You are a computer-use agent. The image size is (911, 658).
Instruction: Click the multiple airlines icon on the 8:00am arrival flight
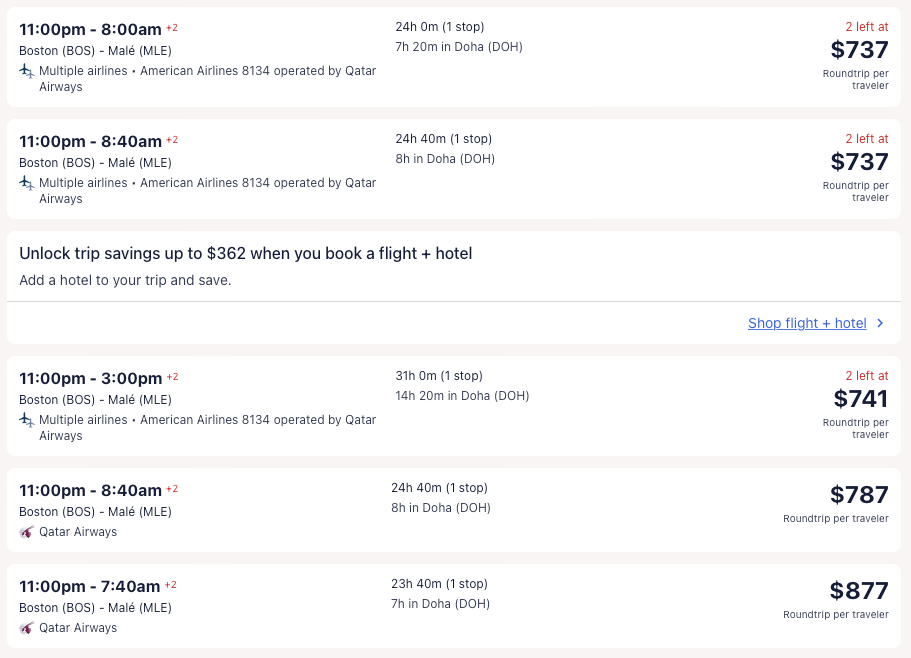27,71
